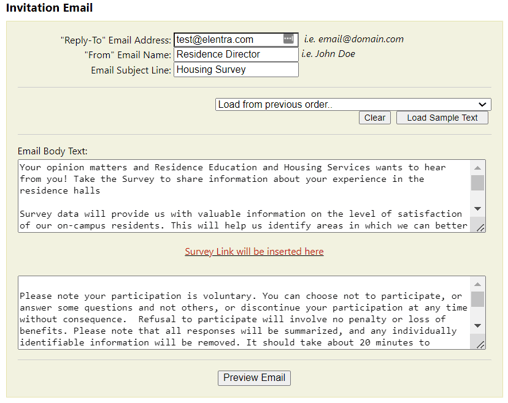508x403 pixels.
Task: Click the upper textarea resize handle
Action: [480, 228]
